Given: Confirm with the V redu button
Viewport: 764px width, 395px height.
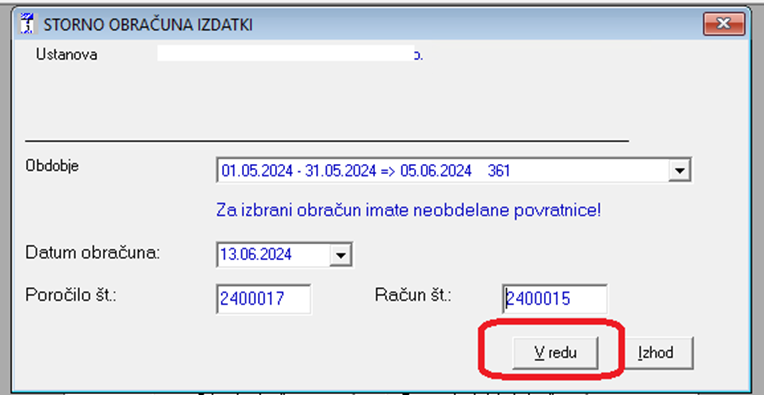Looking at the screenshot, I should [555, 353].
